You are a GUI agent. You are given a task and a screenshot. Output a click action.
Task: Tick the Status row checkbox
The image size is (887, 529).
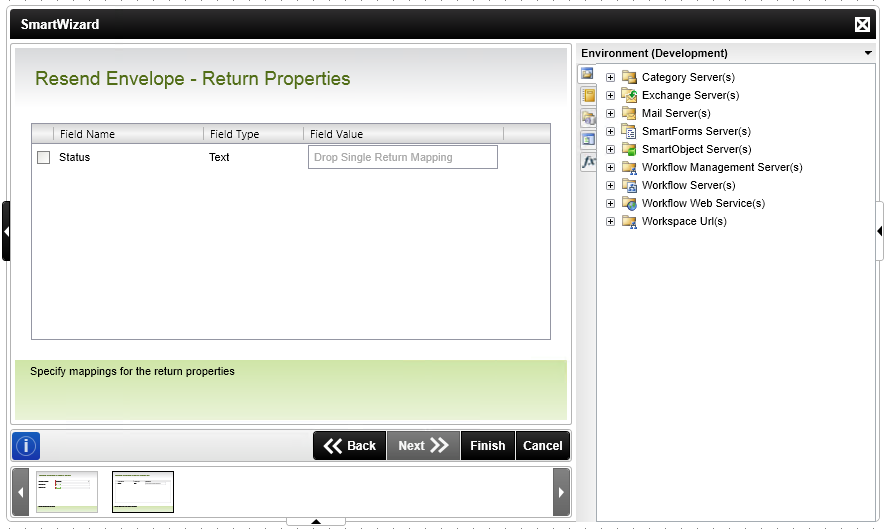[44, 157]
